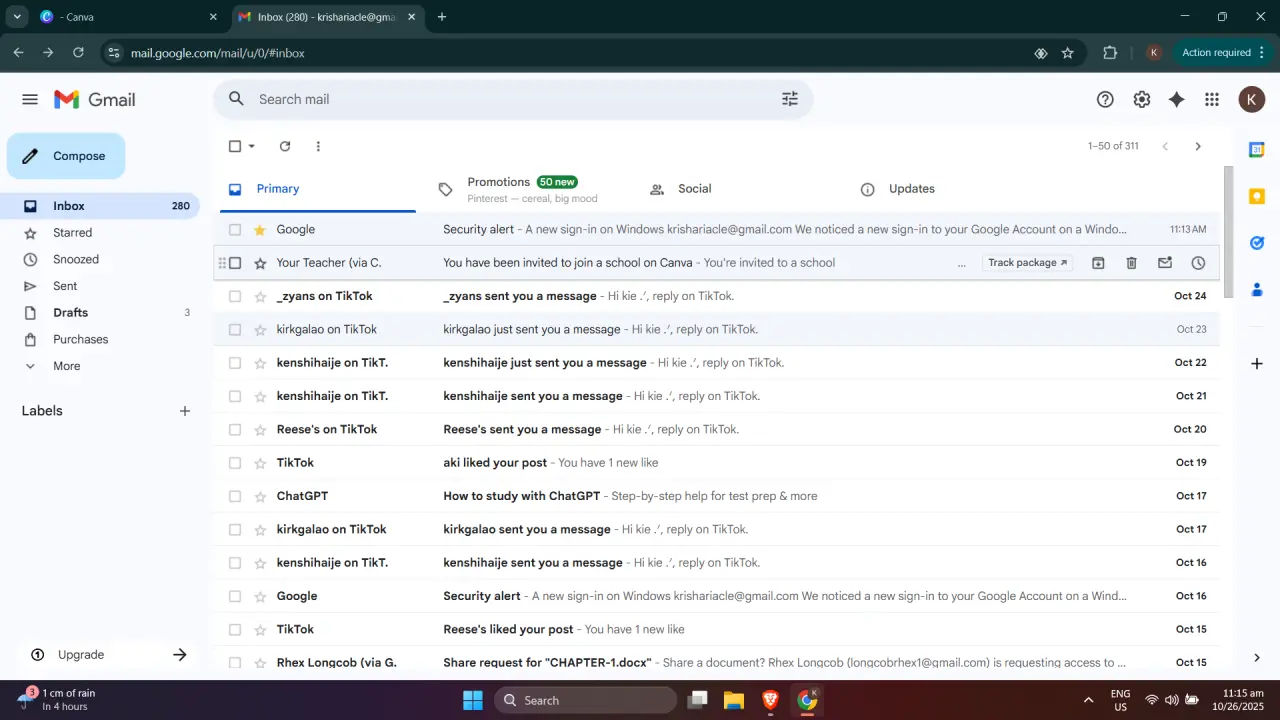1280x720 pixels.
Task: Open Share request for CHAPTER-1.docx email
Action: pyautogui.click(x=717, y=662)
